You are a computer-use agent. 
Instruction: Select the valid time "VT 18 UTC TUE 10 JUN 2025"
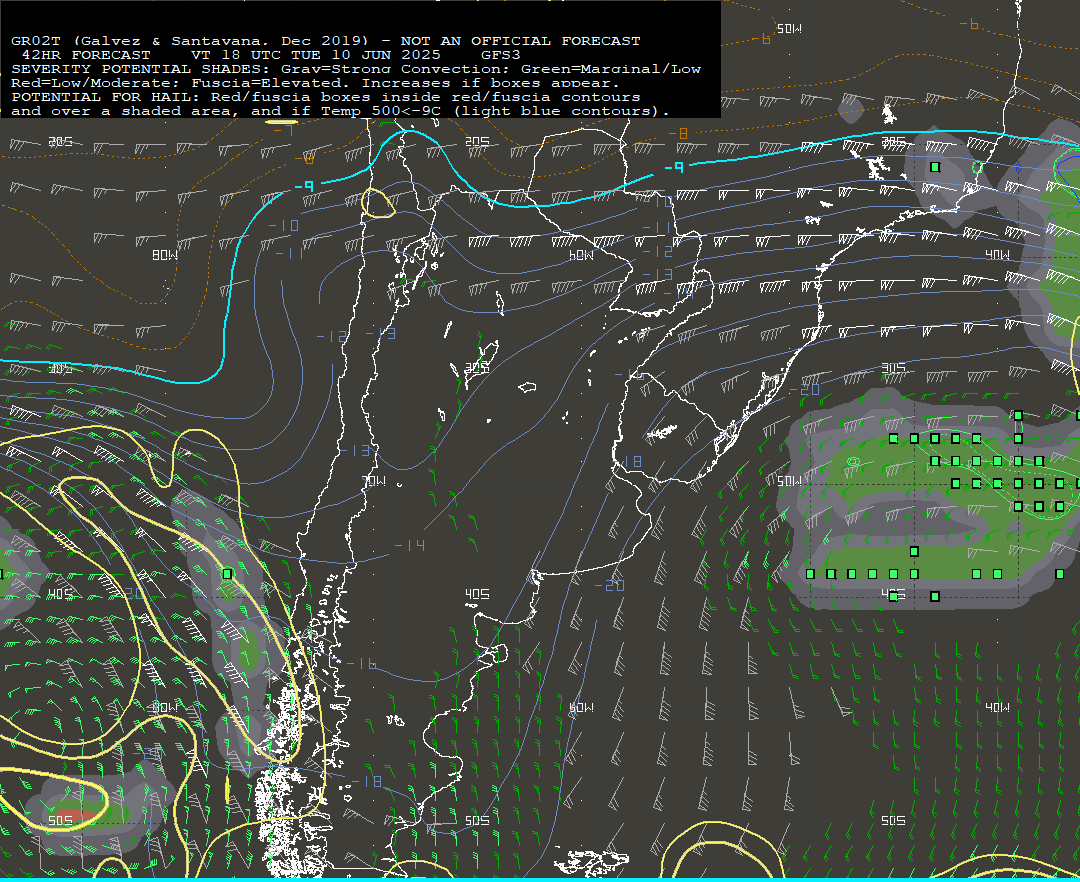click(x=315, y=54)
